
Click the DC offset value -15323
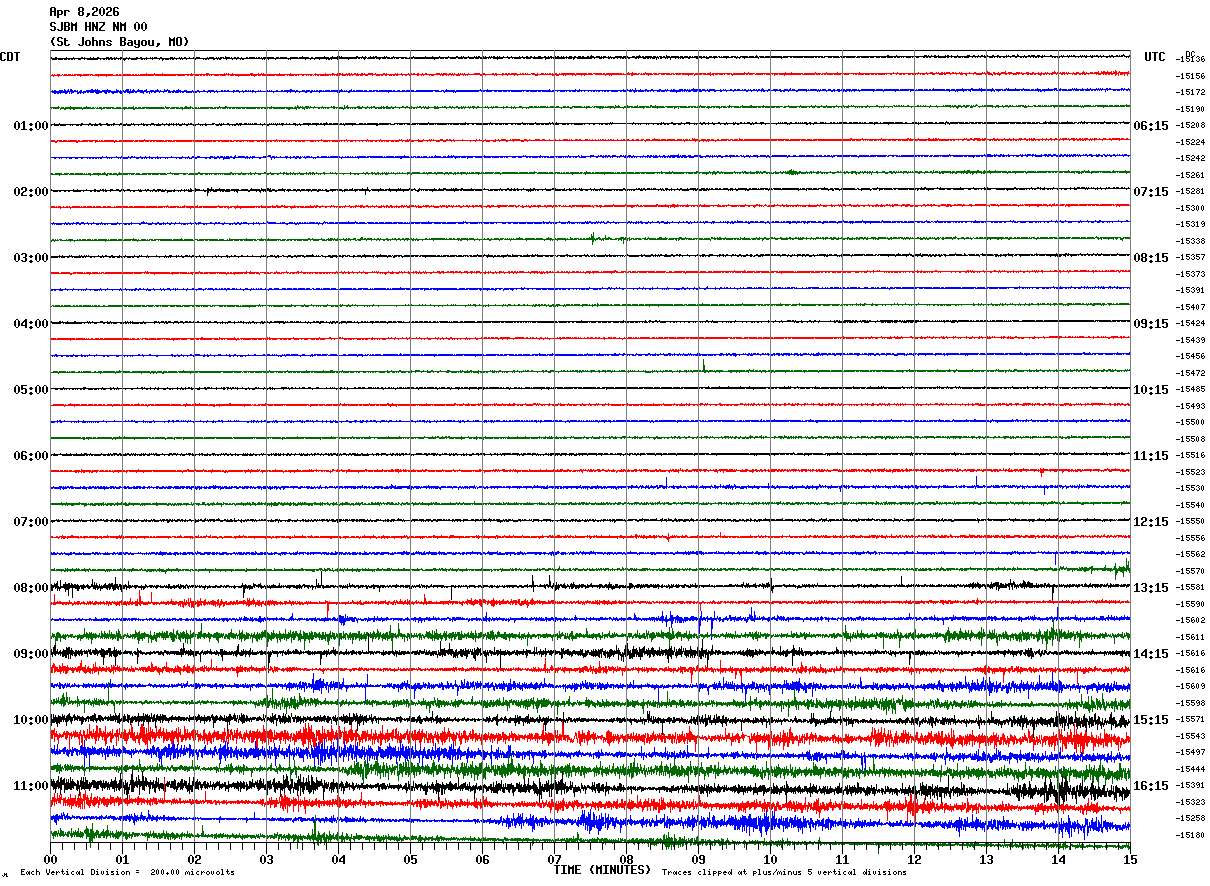1191,803
